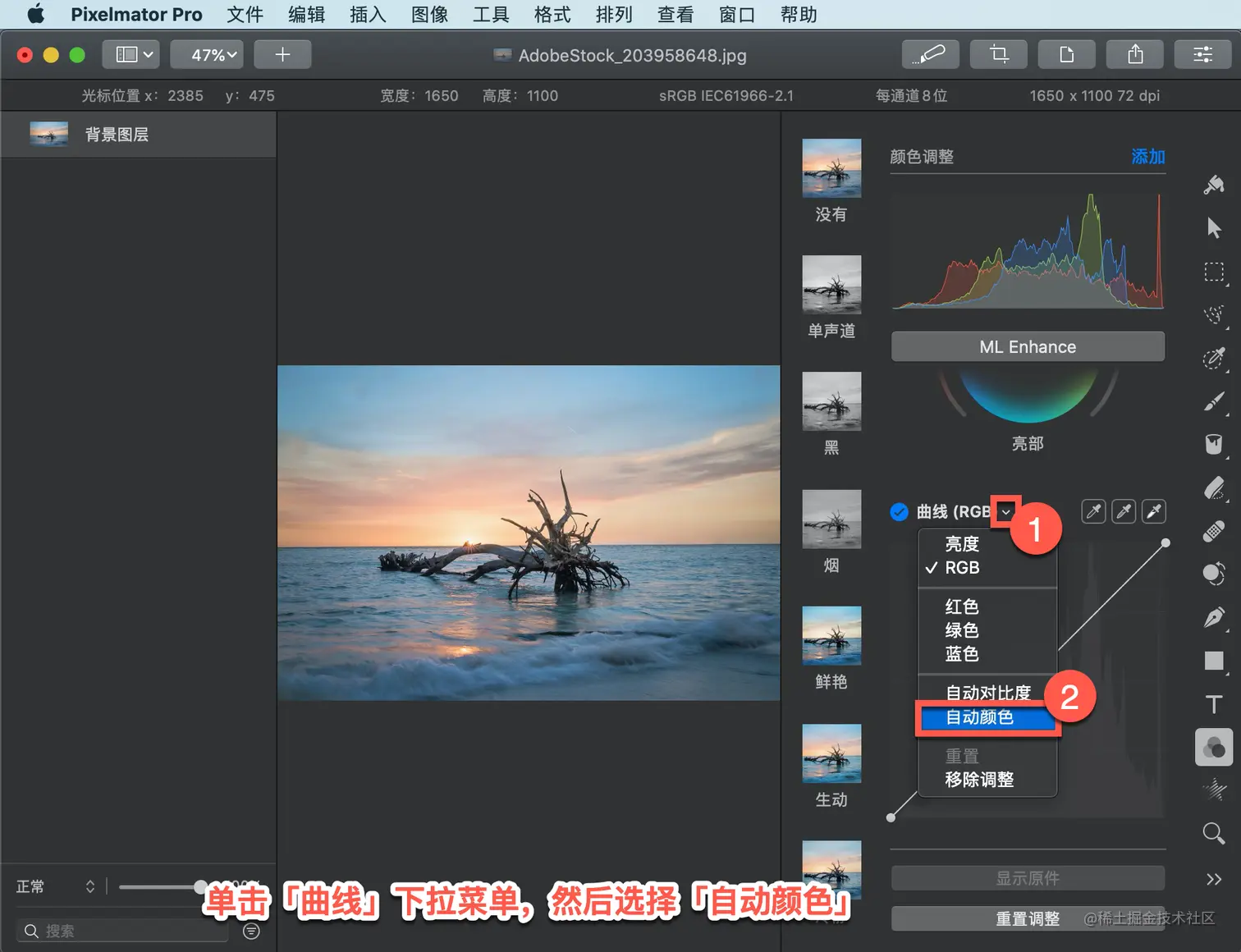Open the 正常 blend mode dropdown
This screenshot has width=1241, height=952.
[x=56, y=886]
